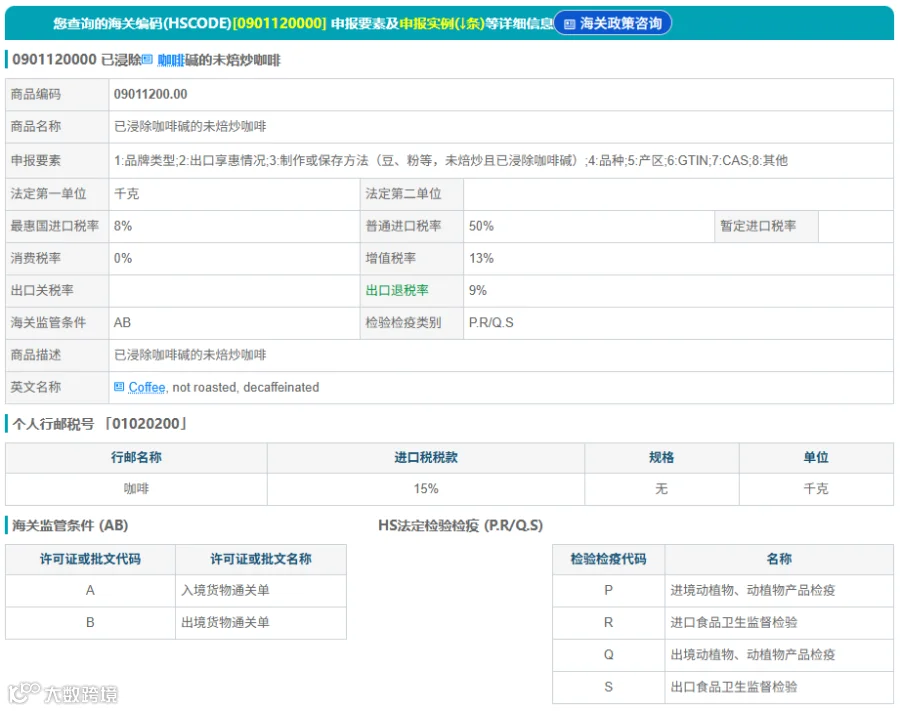Click the icon before the Coffee link
The image size is (900, 711).
coord(119,387)
